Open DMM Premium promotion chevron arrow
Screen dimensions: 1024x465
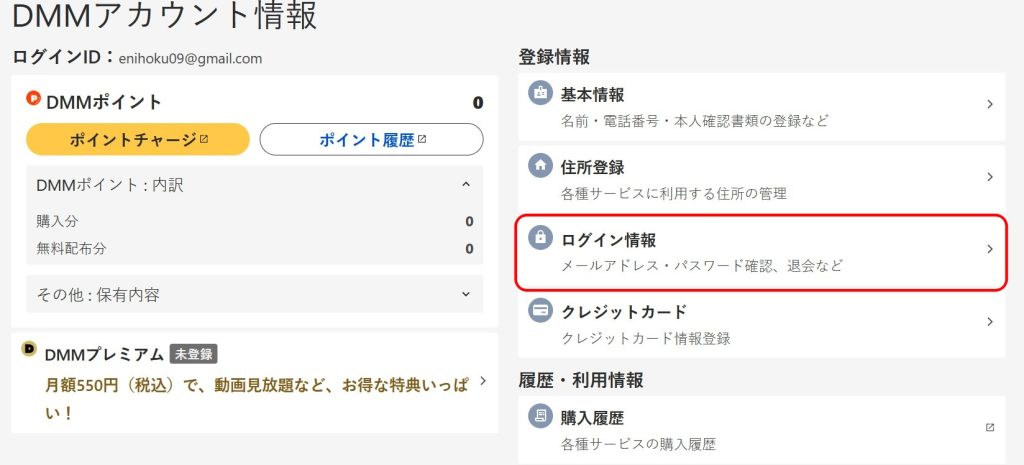click(482, 381)
